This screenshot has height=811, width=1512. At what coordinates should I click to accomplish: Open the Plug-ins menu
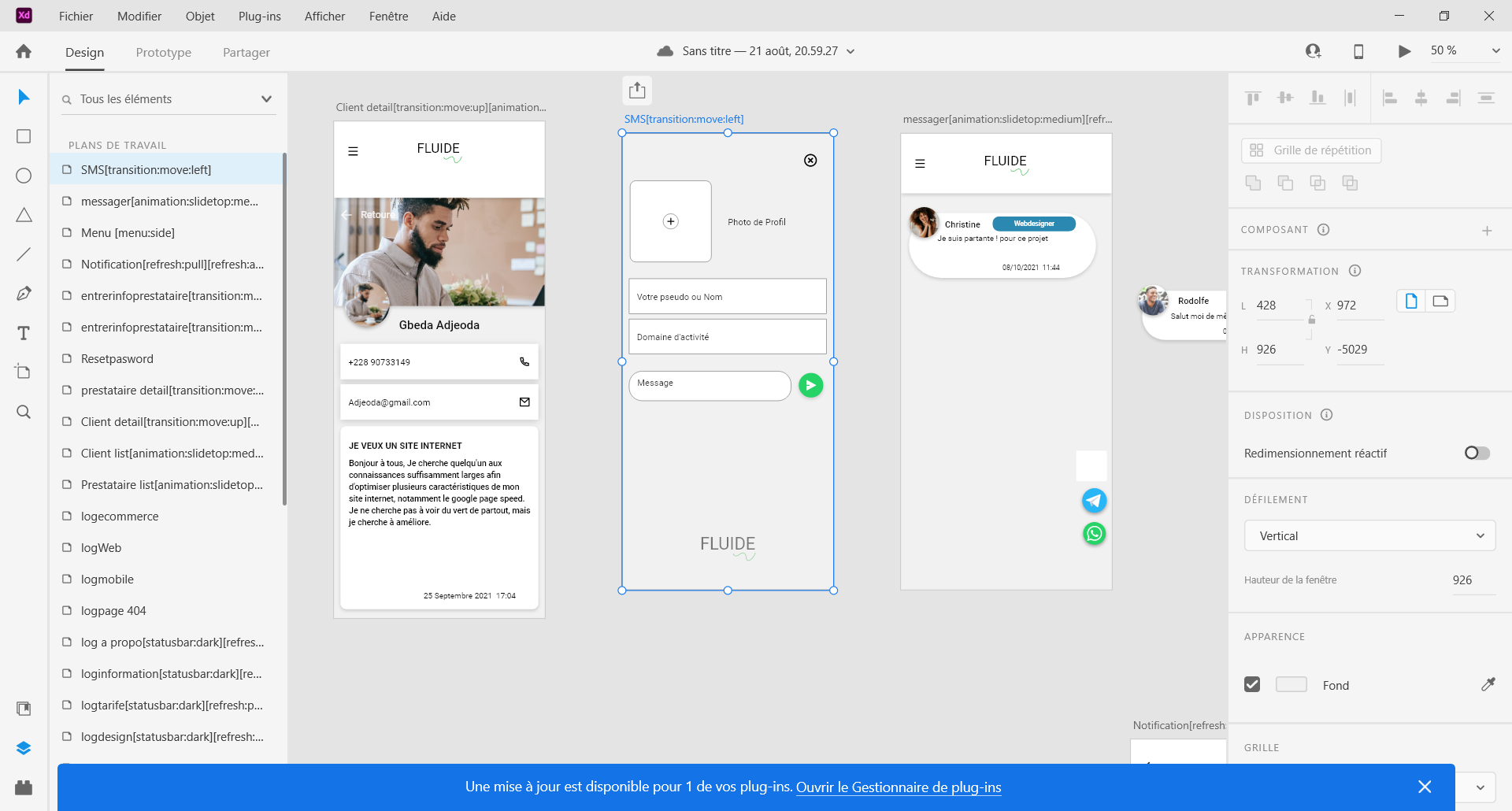tap(260, 16)
